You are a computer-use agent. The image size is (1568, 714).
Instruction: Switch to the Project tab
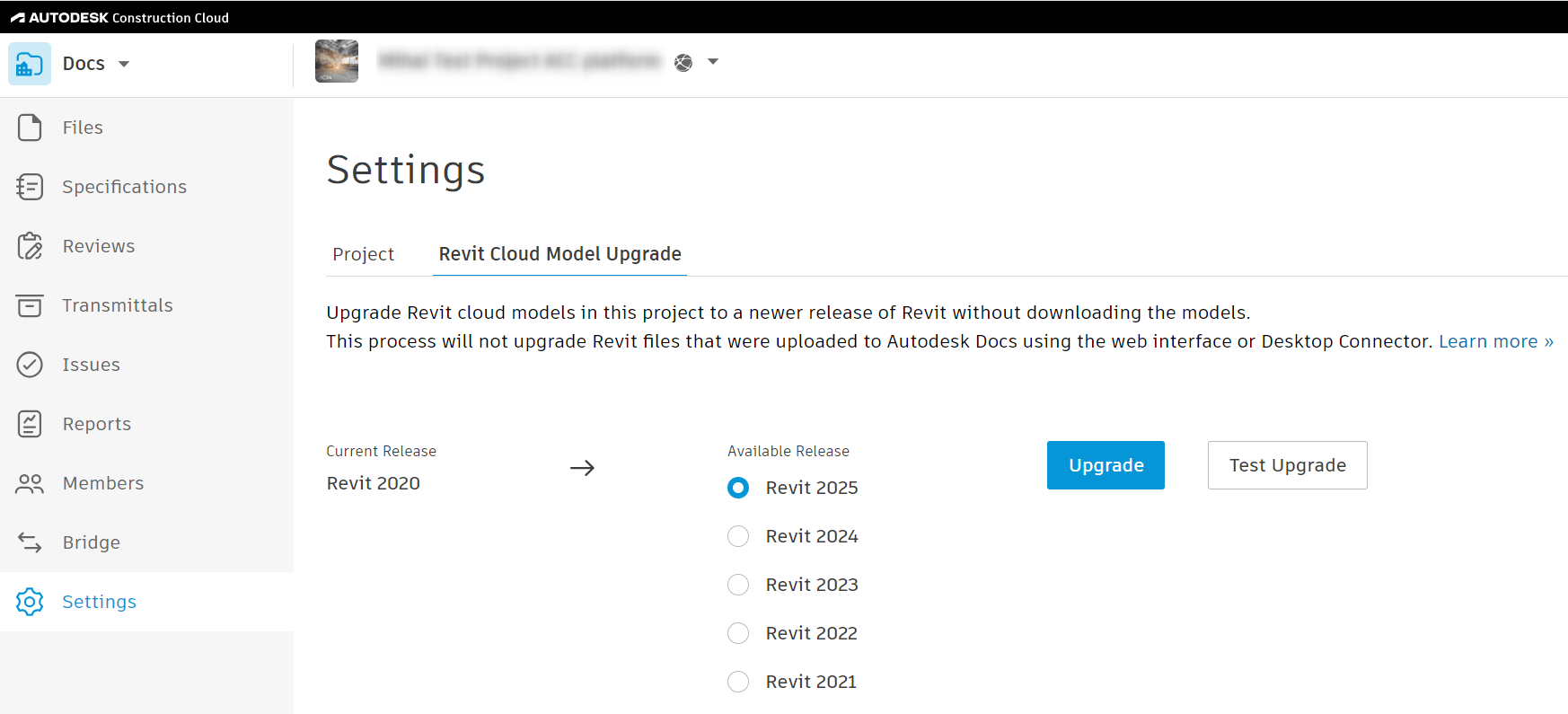(363, 254)
